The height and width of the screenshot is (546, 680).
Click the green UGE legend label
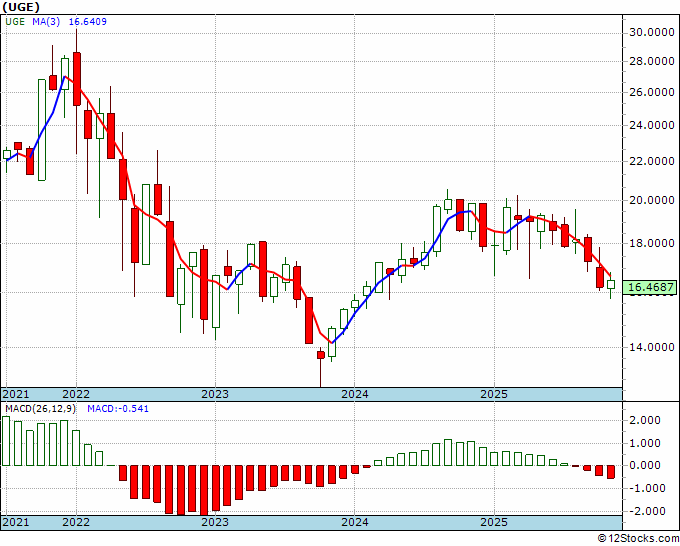coord(15,22)
